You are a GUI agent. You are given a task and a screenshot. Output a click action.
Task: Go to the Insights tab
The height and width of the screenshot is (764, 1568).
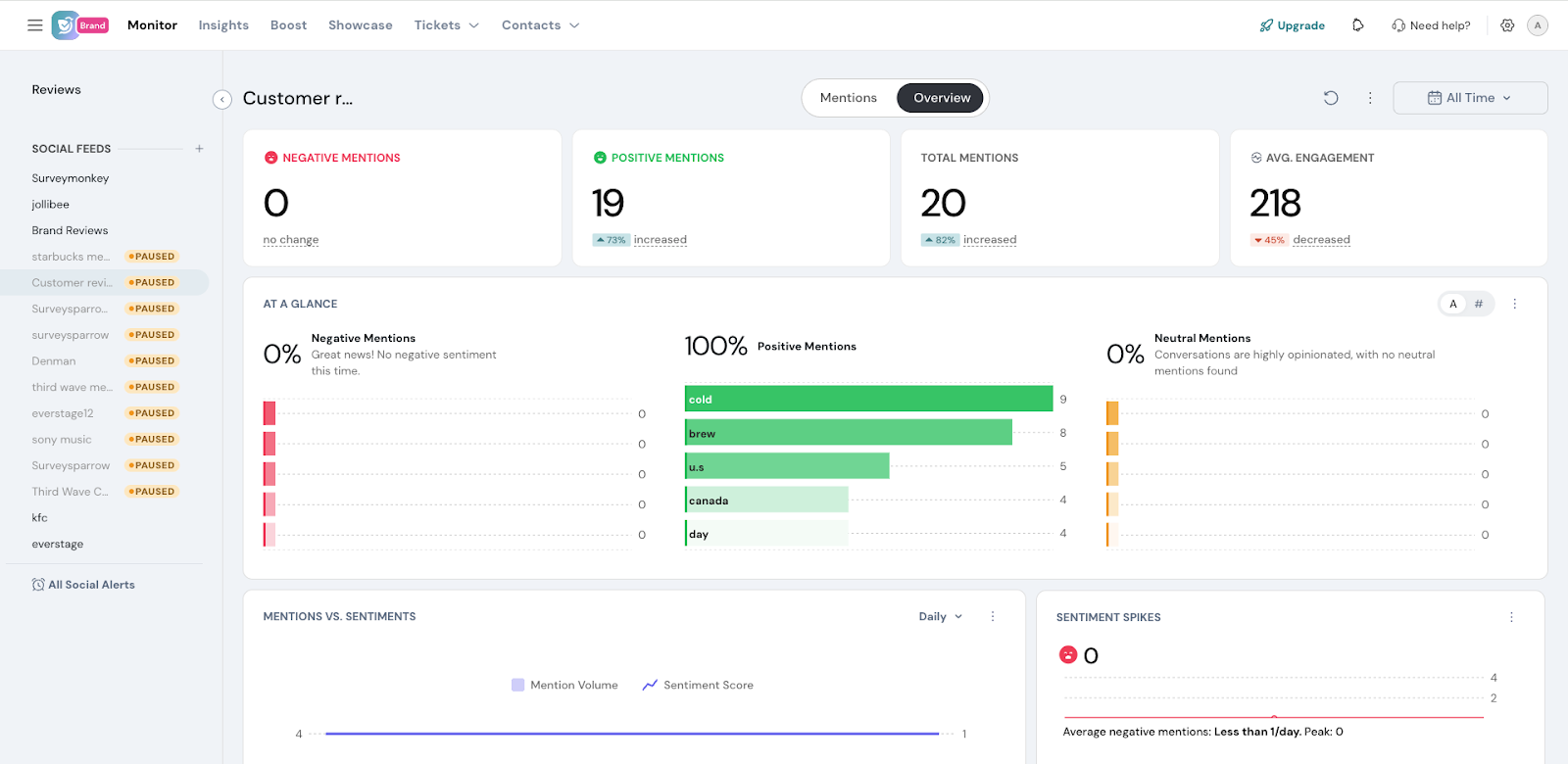(223, 25)
